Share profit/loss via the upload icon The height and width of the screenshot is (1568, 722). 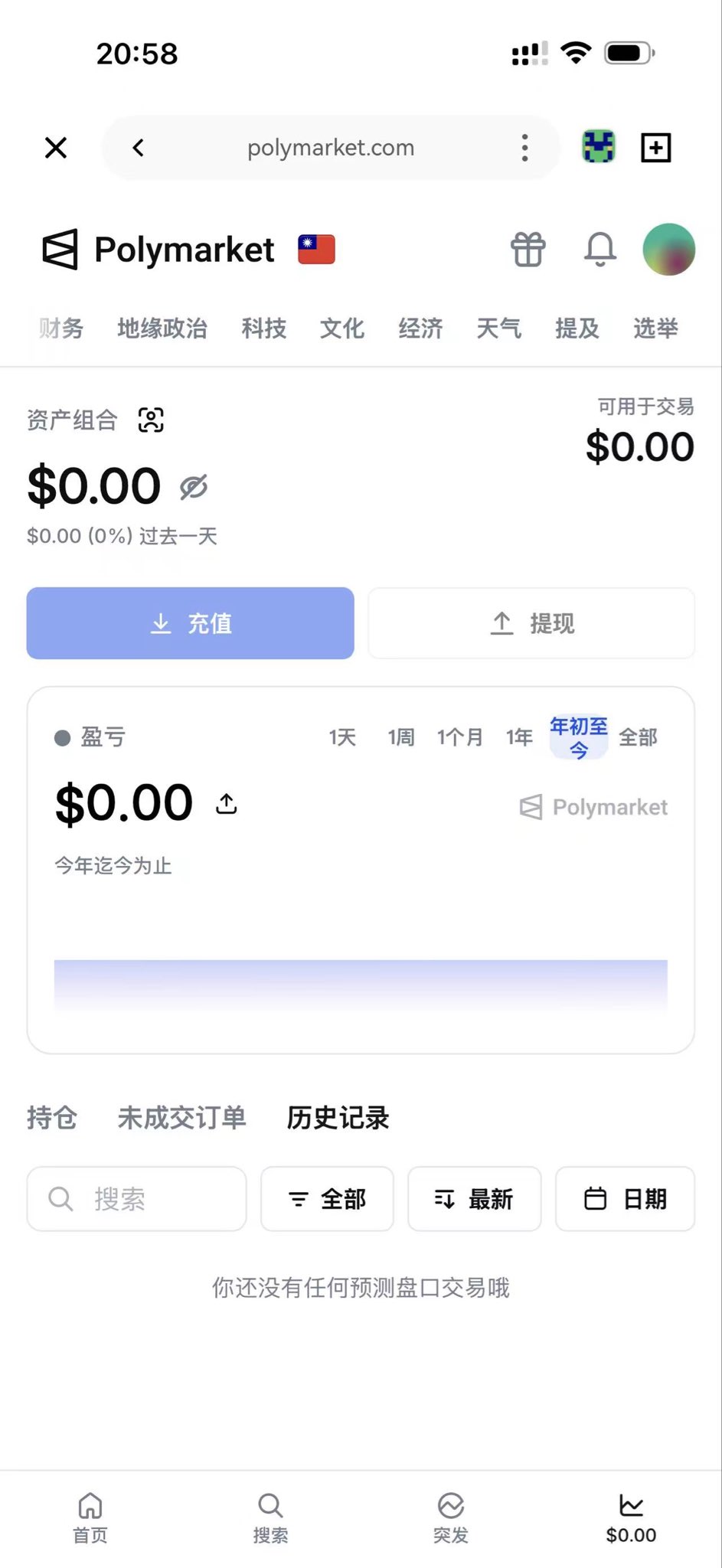(x=227, y=803)
